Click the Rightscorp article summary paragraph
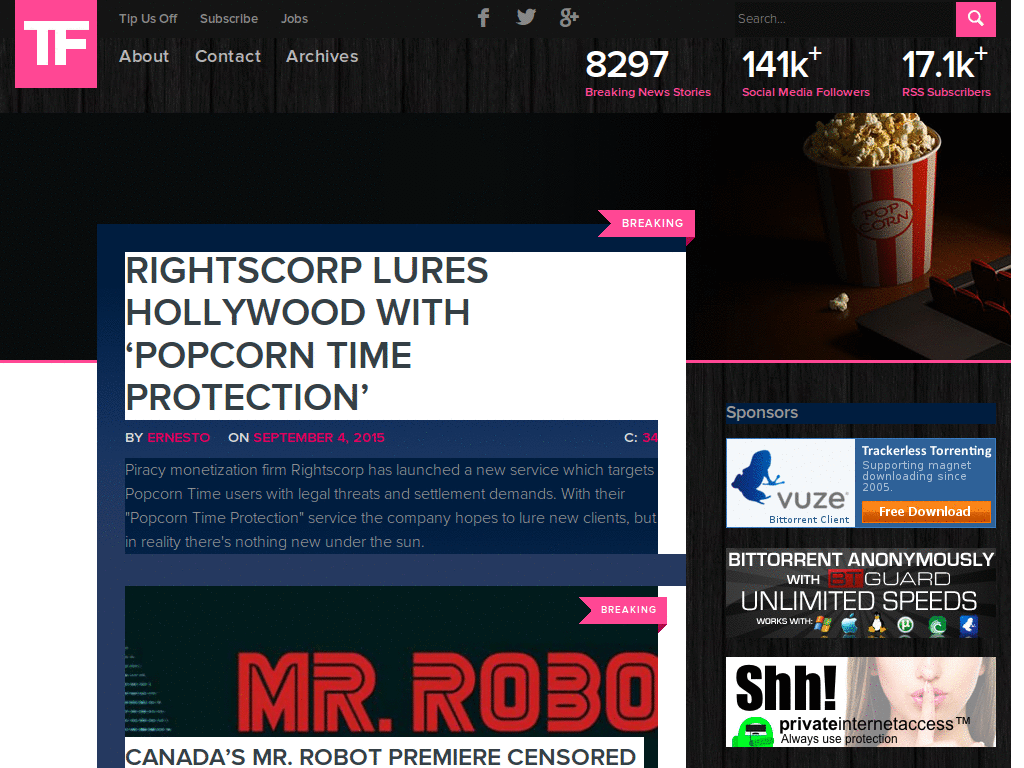The height and width of the screenshot is (768, 1024). click(391, 505)
